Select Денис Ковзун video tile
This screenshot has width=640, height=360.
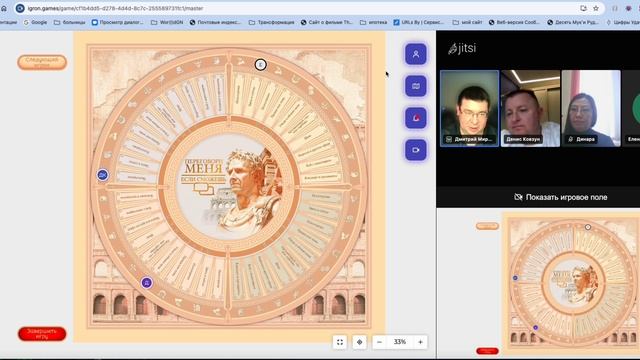click(530, 108)
